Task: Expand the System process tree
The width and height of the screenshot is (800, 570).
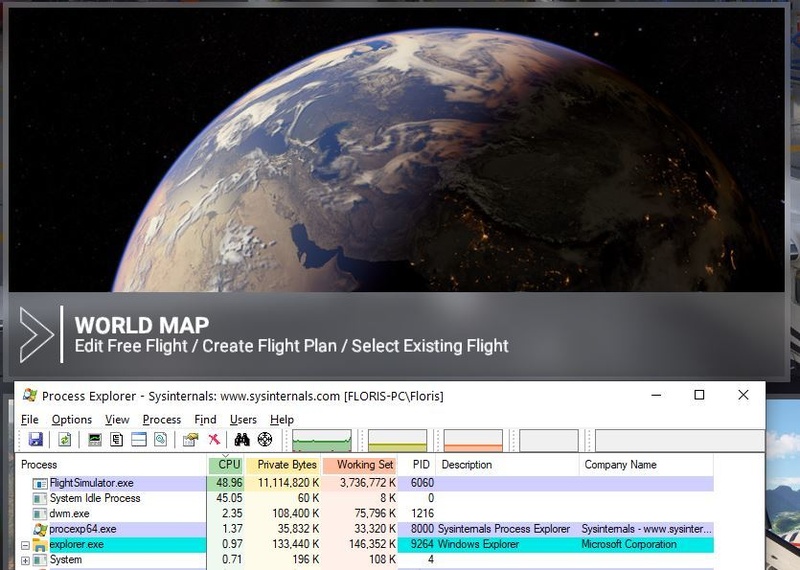Action: pyautogui.click(x=25, y=560)
